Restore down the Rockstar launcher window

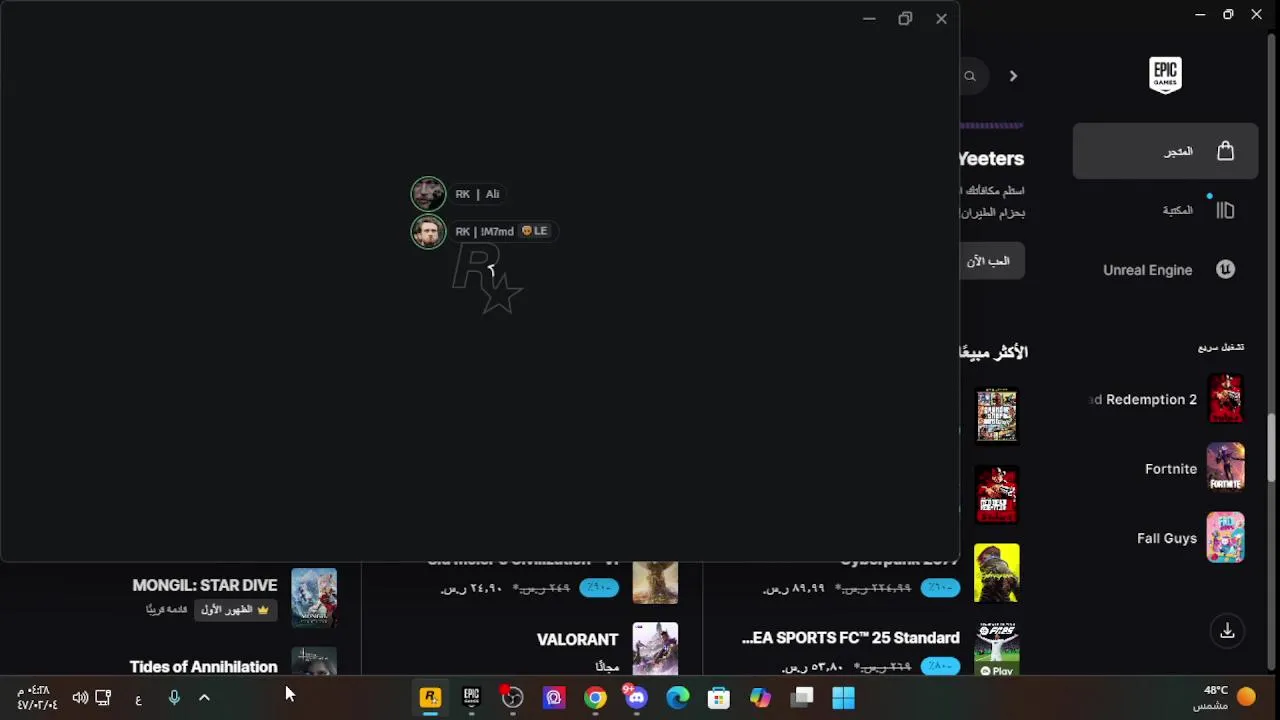pos(905,18)
